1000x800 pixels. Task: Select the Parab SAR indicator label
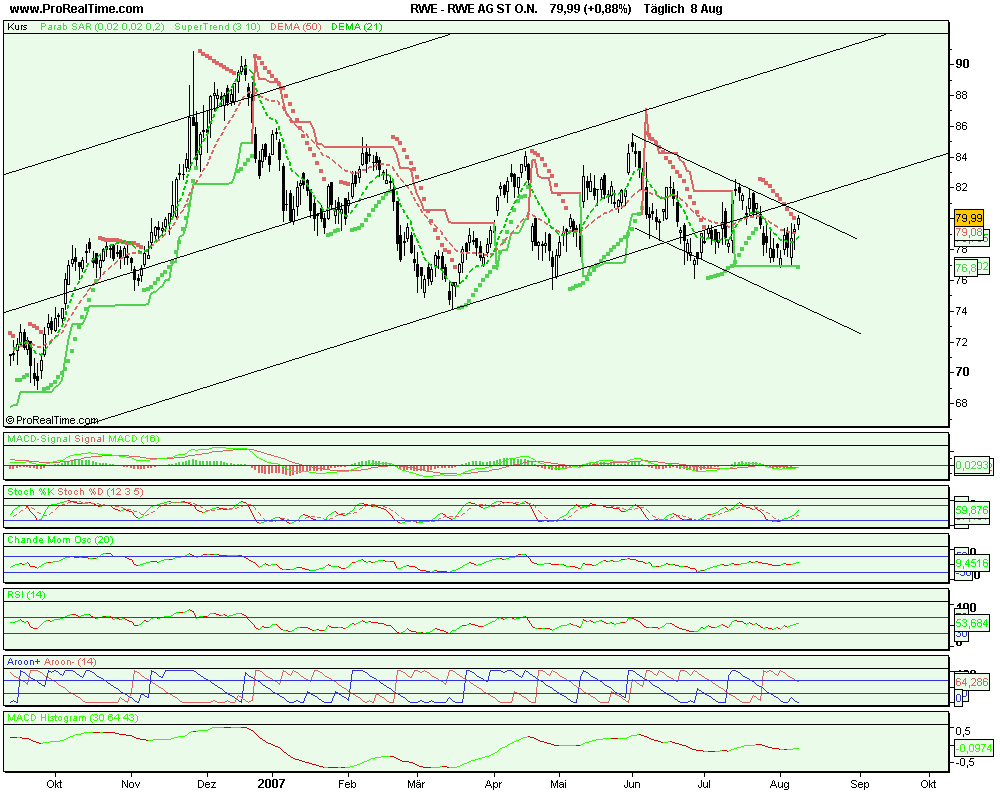click(103, 28)
